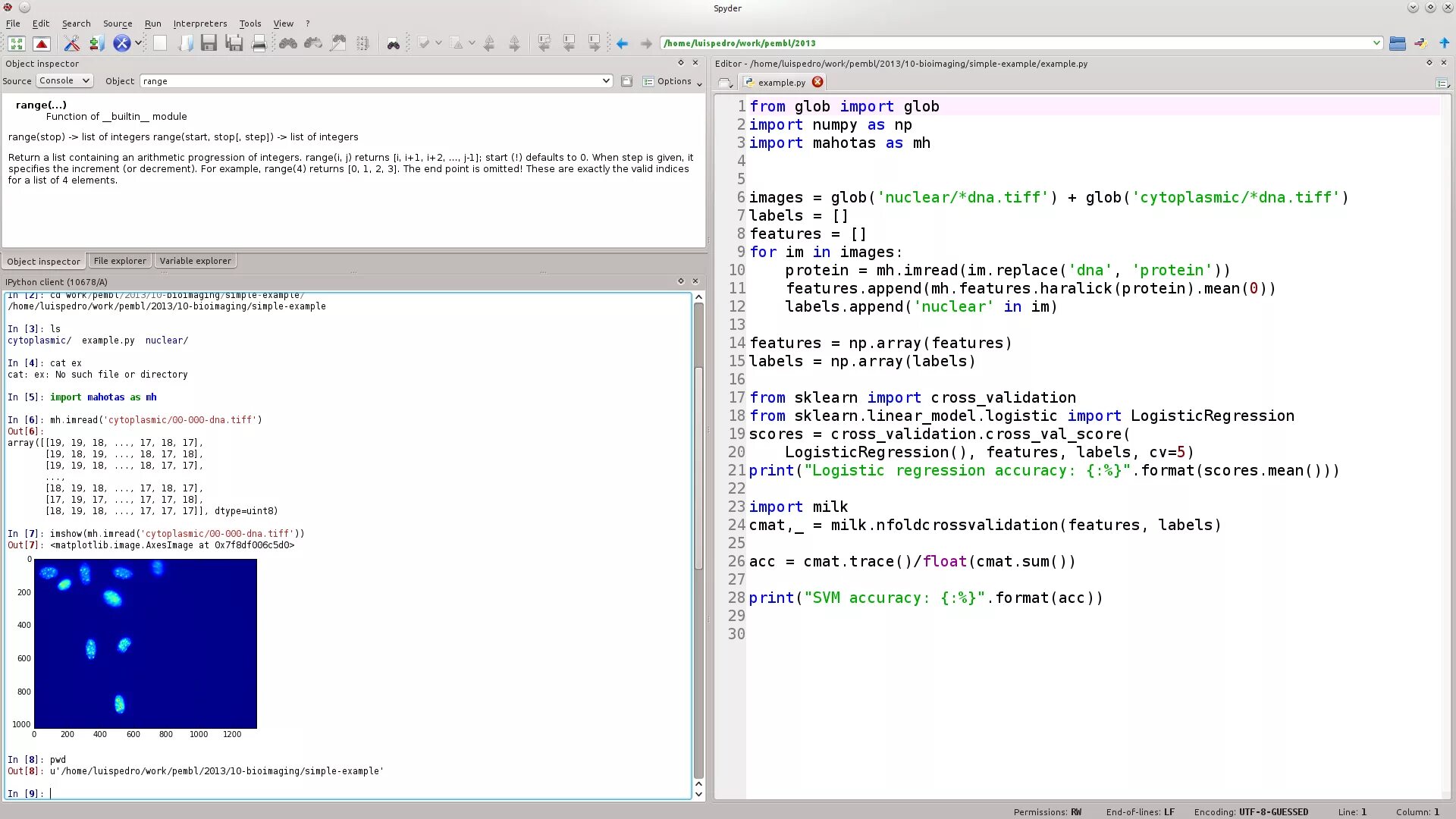1456x819 pixels.
Task: Select the File explorer tab
Action: coord(119,260)
